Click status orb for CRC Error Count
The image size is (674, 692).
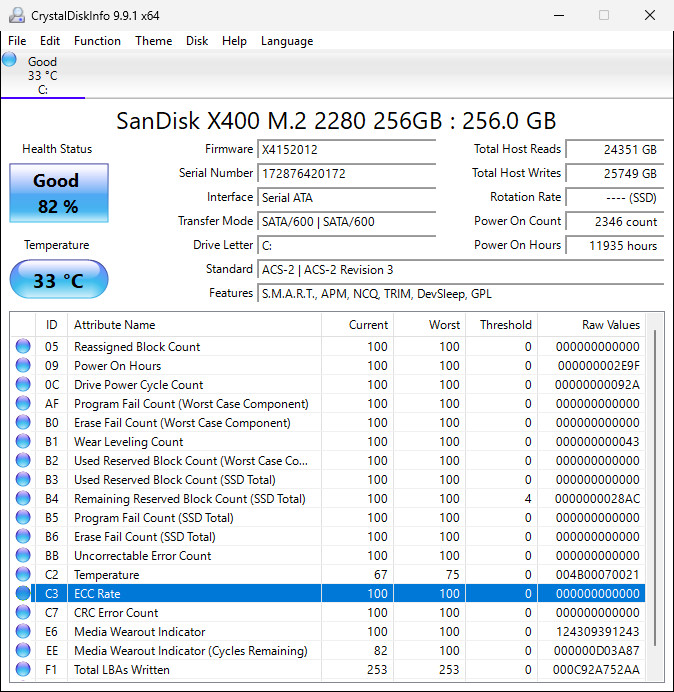tap(23, 612)
